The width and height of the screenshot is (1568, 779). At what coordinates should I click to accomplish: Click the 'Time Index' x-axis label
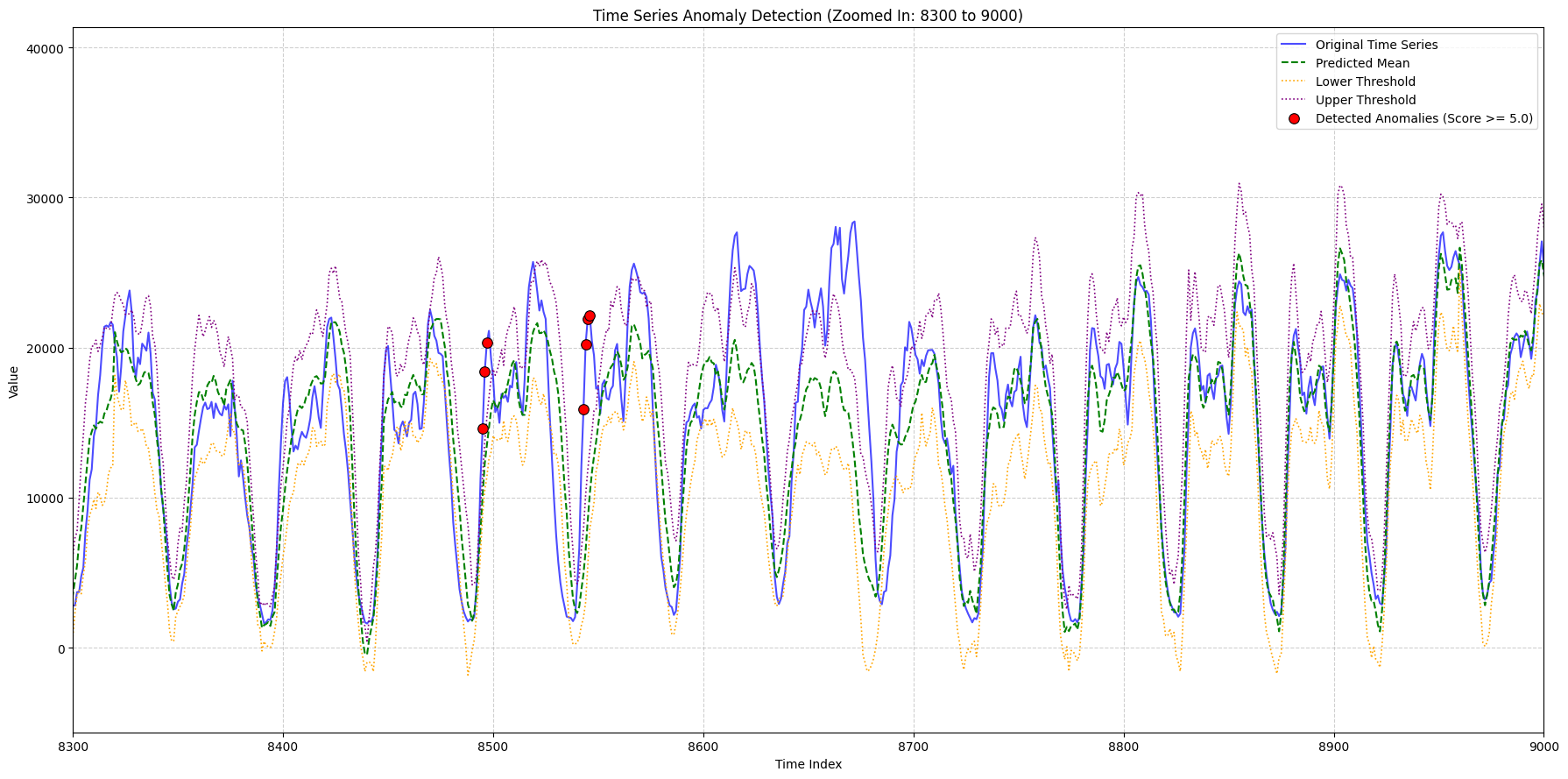808,764
